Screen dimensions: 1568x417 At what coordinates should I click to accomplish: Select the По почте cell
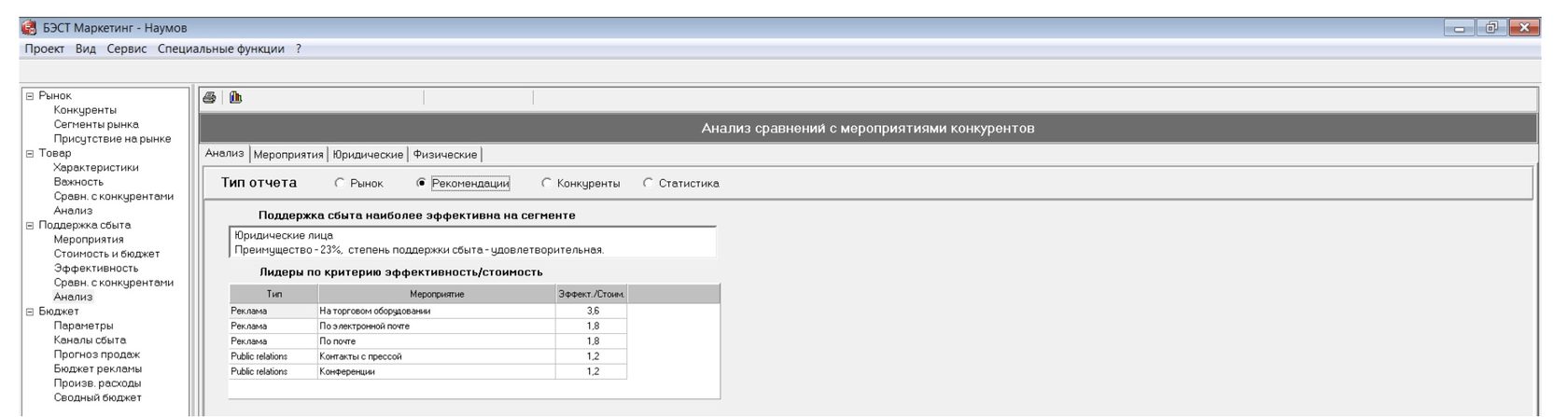437,341
